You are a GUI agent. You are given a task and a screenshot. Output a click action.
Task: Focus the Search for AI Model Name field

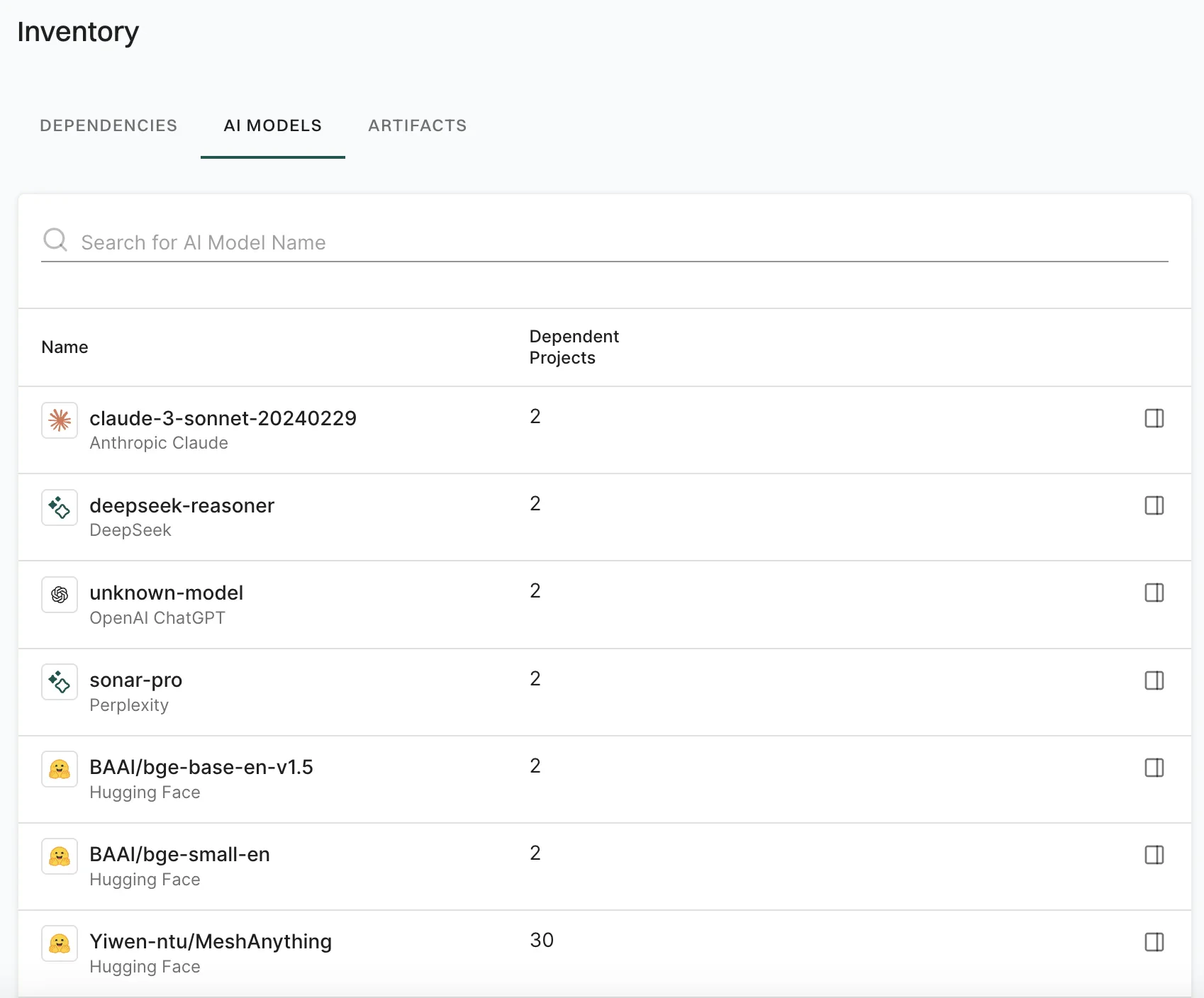605,242
